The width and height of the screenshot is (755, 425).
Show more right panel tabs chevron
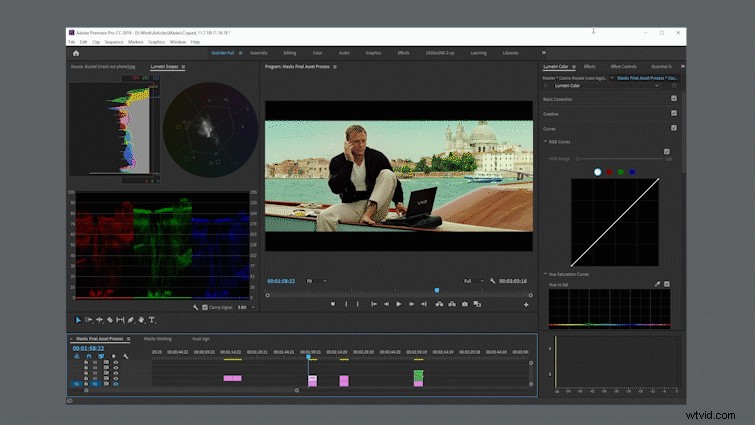(x=683, y=66)
